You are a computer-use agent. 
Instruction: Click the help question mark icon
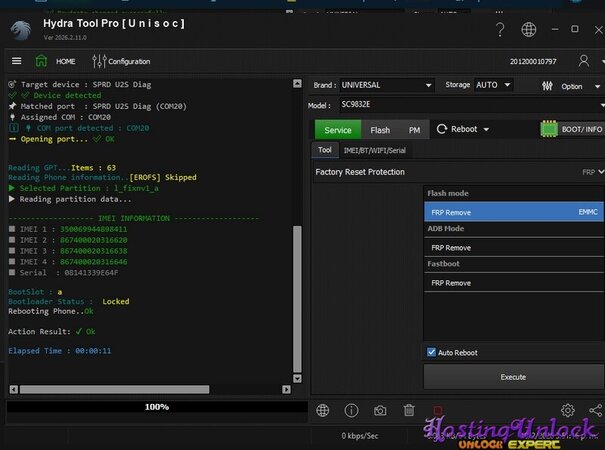coord(500,29)
